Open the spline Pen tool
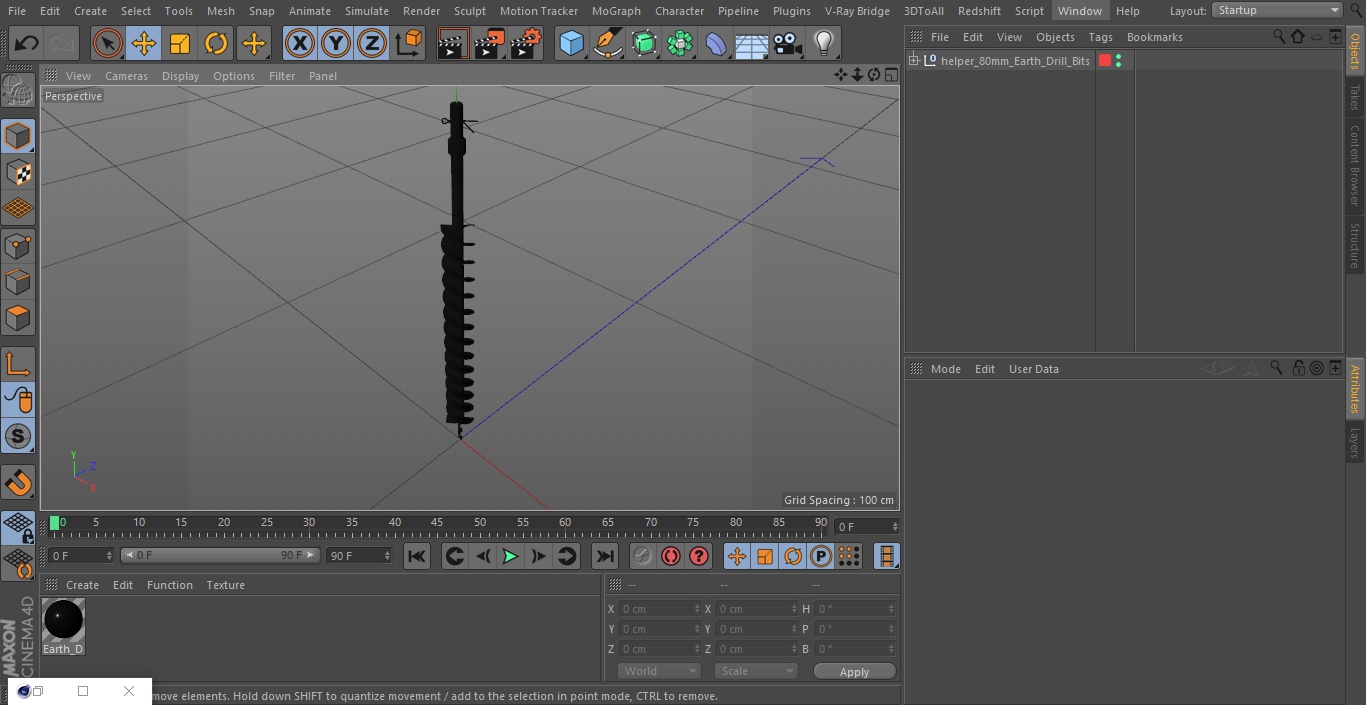The width and height of the screenshot is (1366, 705). point(607,44)
